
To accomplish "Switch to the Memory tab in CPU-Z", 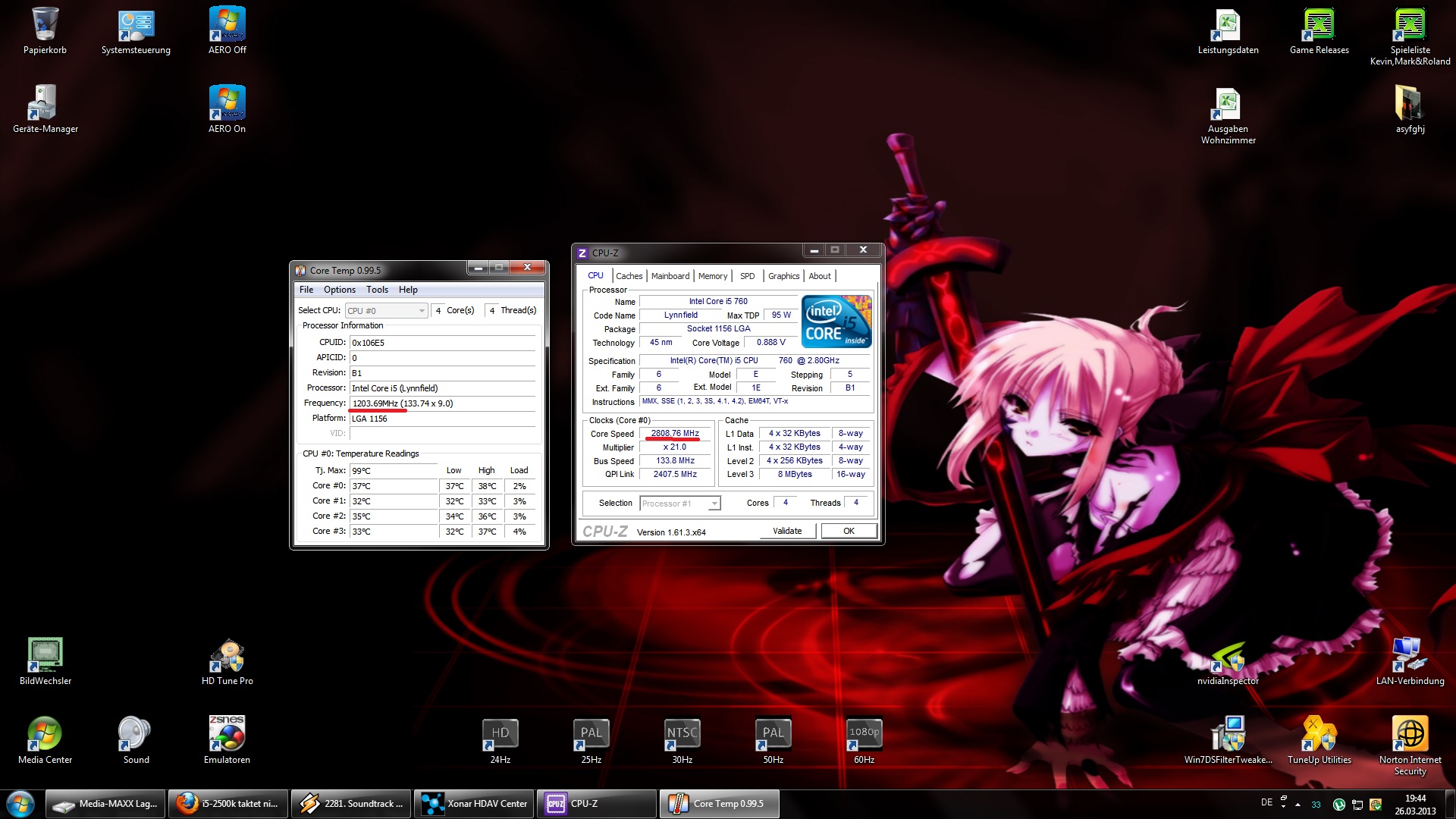I will [712, 276].
